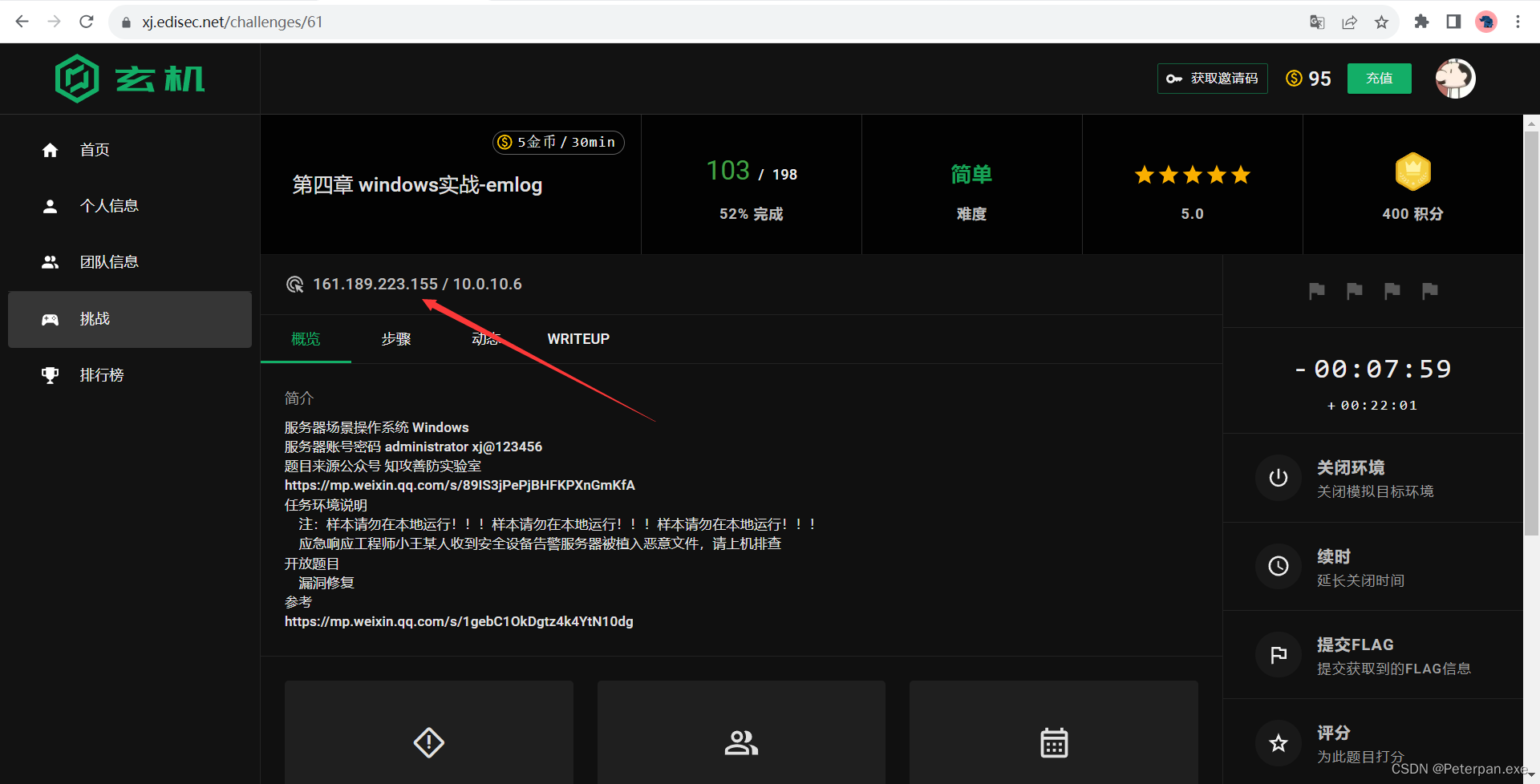Click 续时 label

[x=1334, y=557]
